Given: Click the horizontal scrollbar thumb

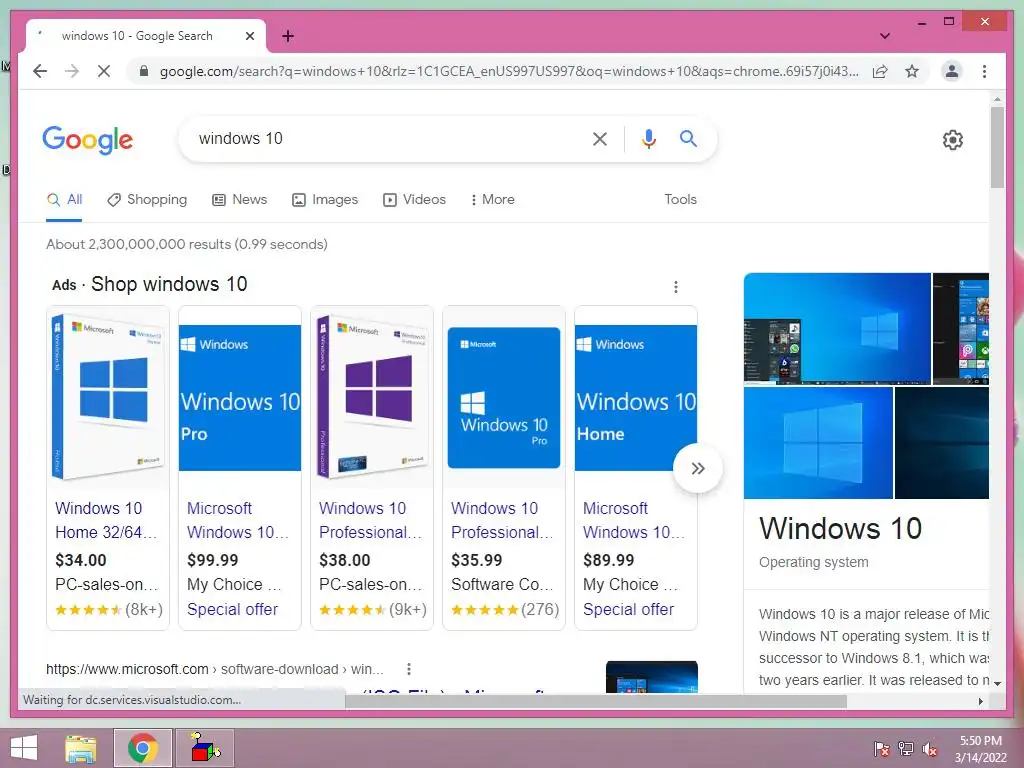Looking at the screenshot, I should pos(596,701).
